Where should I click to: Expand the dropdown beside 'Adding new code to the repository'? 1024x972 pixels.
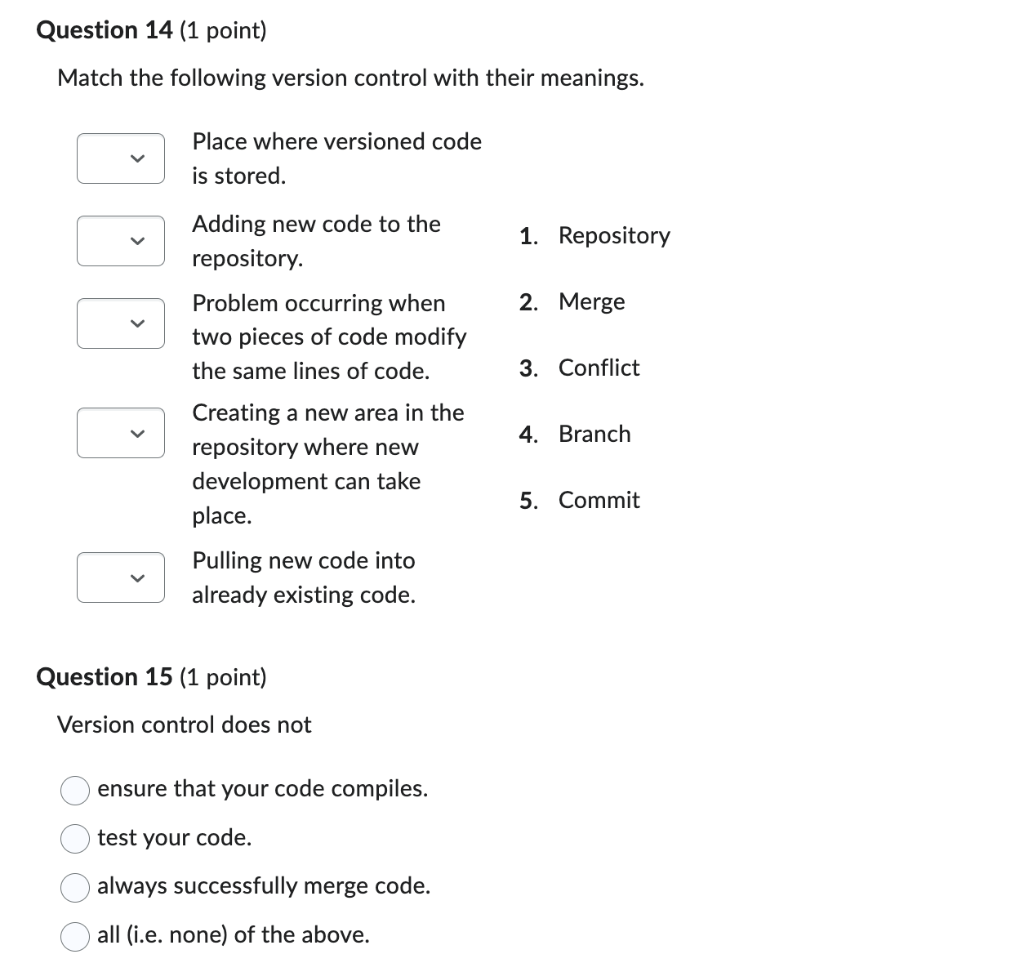120,240
